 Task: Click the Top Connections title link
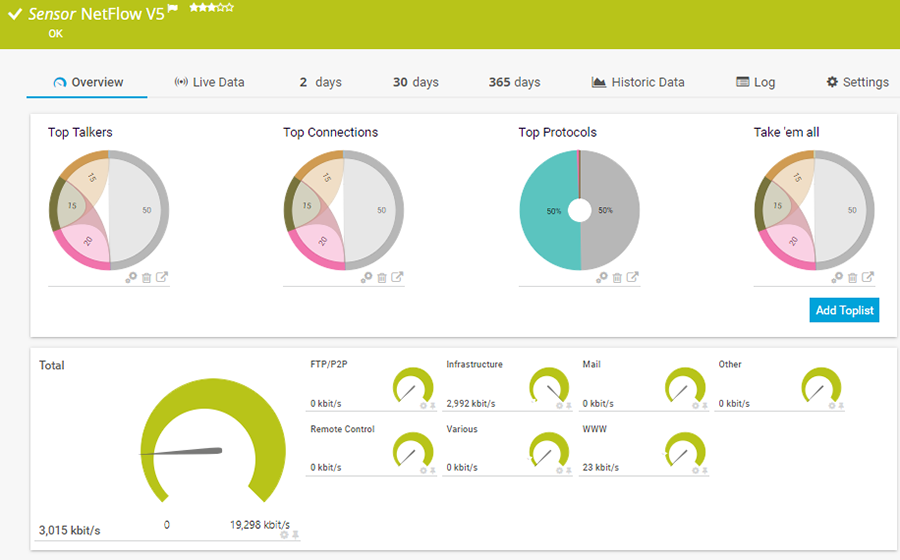click(331, 132)
